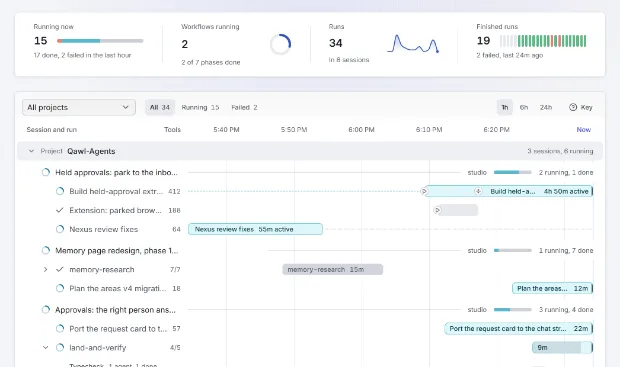Open Plan the areas v4 migrati run row
The height and width of the screenshot is (367, 620).
[118, 288]
